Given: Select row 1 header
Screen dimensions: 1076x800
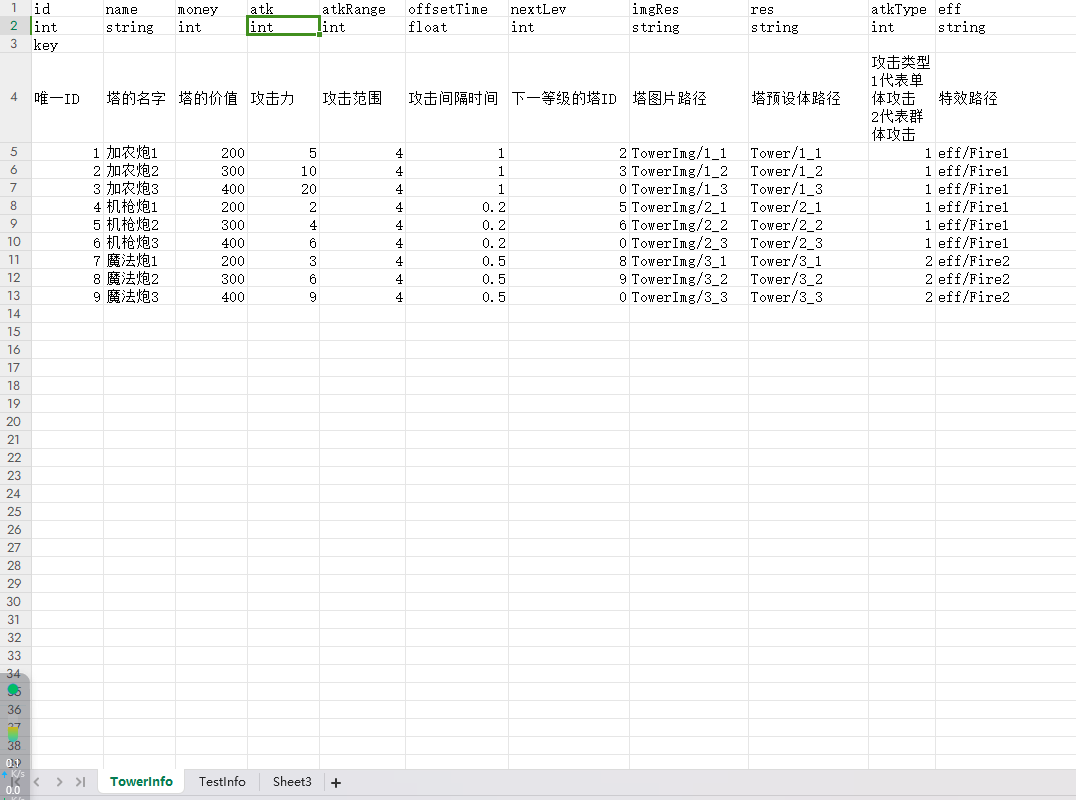Looking at the screenshot, I should (x=14, y=9).
